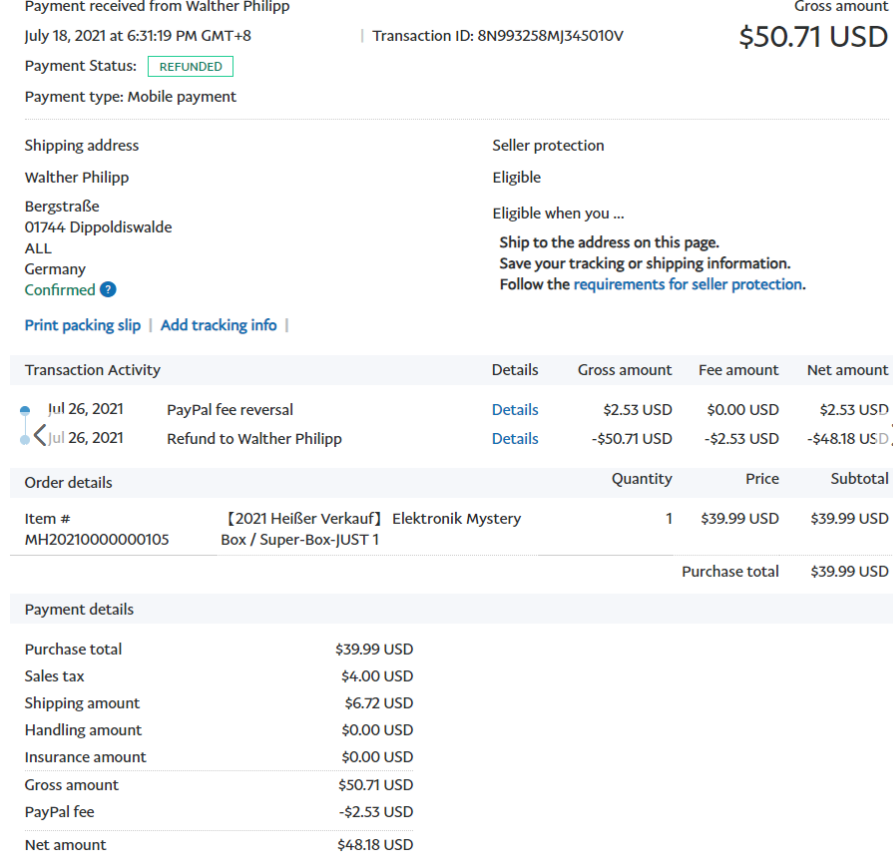Click the PayPal fee reversal activity row label
Viewport: 893px width, 862px height.
point(230,410)
